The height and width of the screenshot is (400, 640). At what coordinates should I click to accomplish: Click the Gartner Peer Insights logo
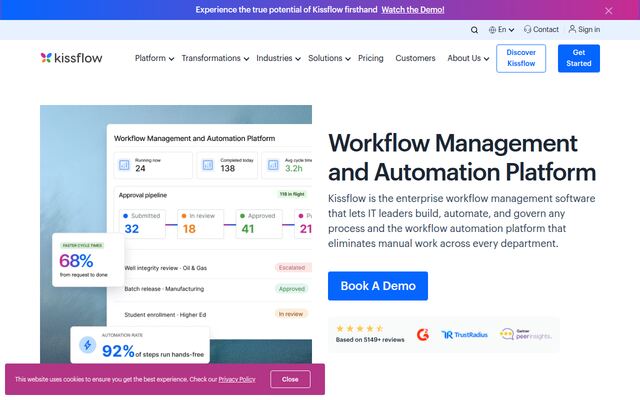click(525, 334)
